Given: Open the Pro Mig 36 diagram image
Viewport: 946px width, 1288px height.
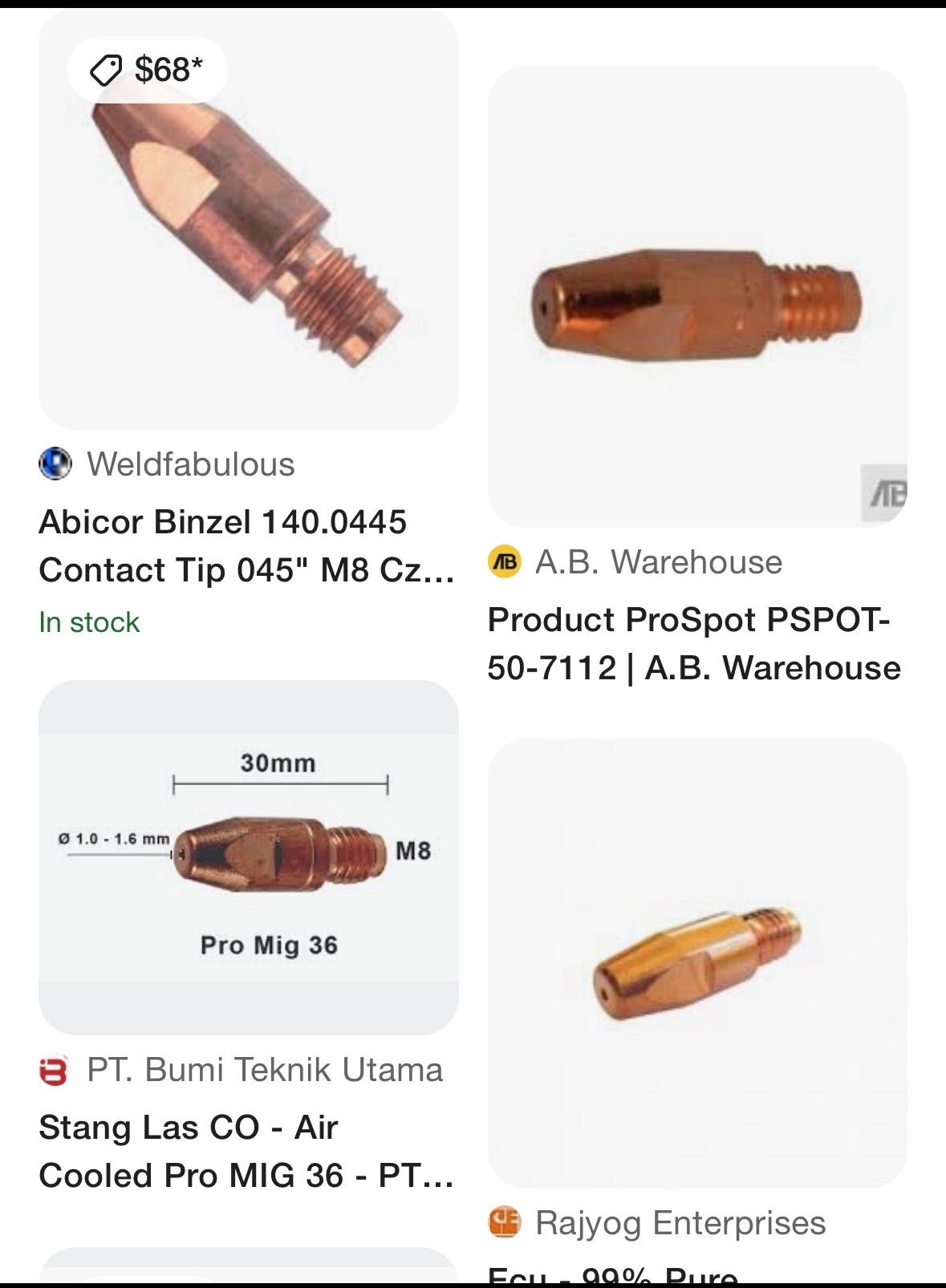Looking at the screenshot, I should pos(249,857).
